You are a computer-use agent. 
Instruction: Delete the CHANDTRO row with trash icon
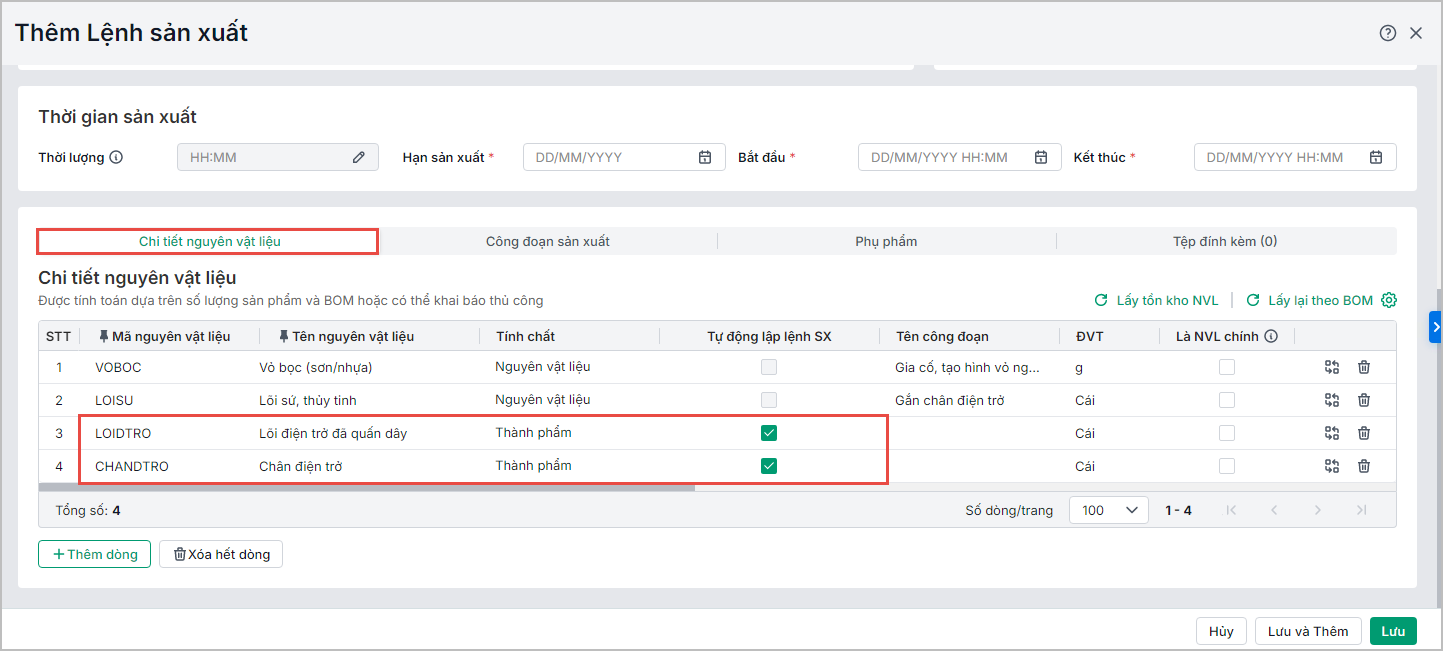tap(1364, 466)
